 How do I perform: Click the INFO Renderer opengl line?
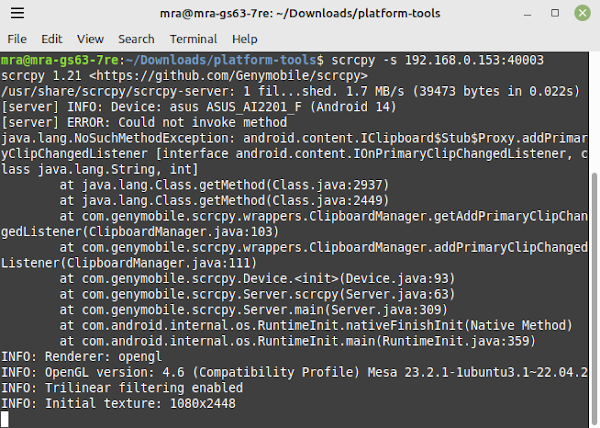[x=82, y=356]
